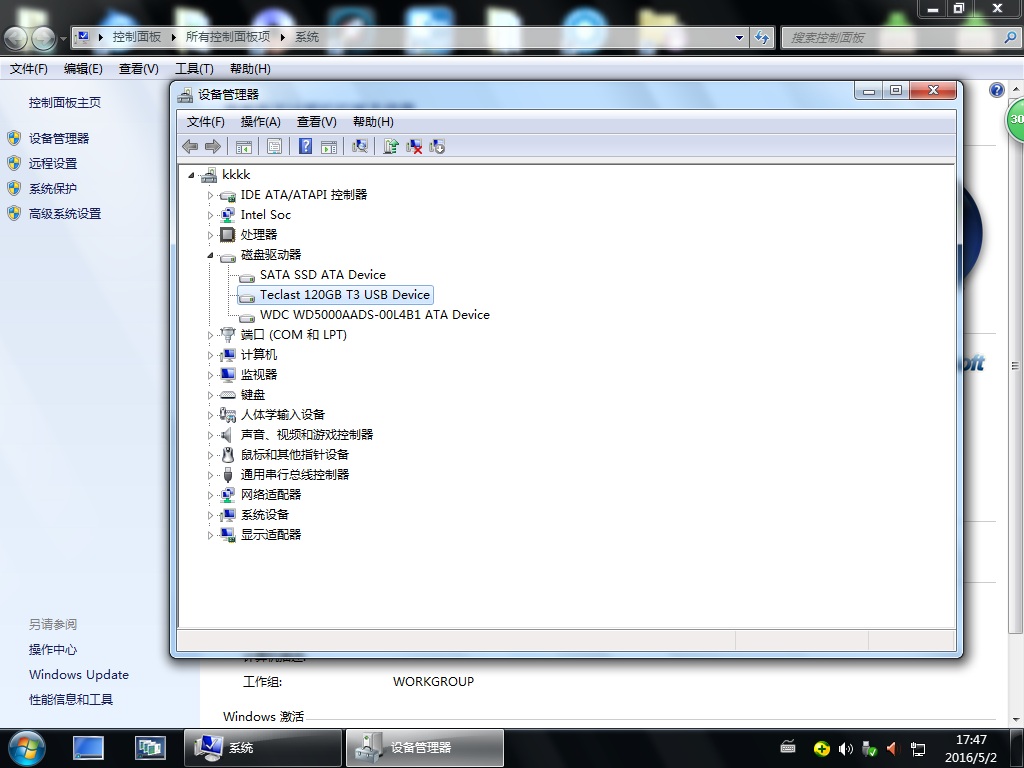The image size is (1024, 768).
Task: Click the show desktop pinned taskbar icon
Action: click(88, 748)
